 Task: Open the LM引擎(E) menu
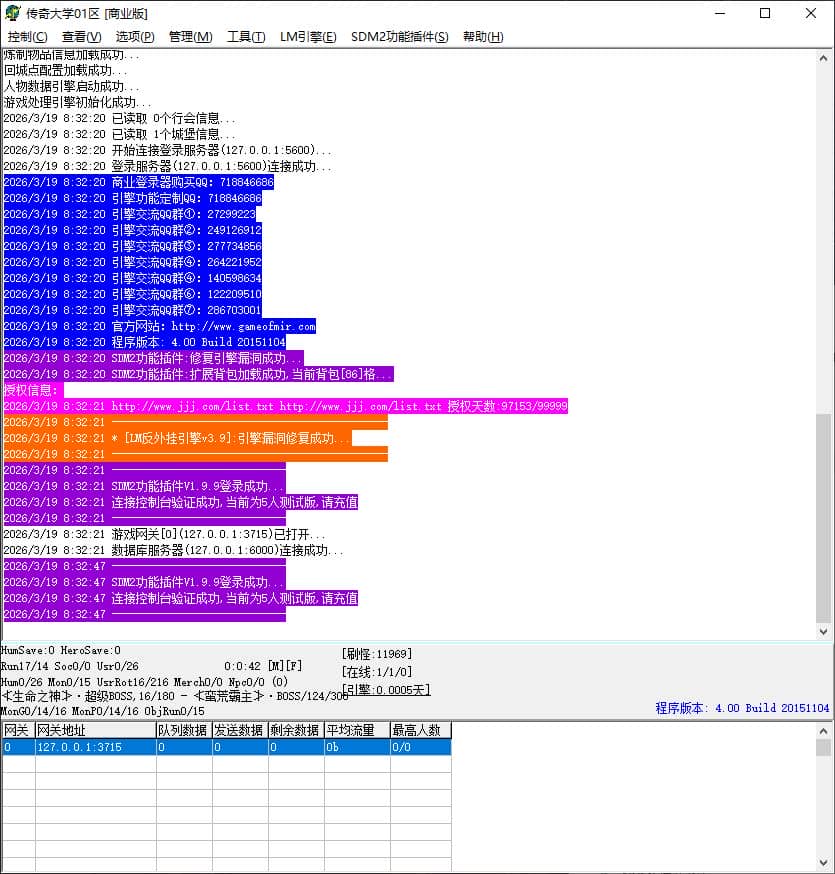coord(308,37)
